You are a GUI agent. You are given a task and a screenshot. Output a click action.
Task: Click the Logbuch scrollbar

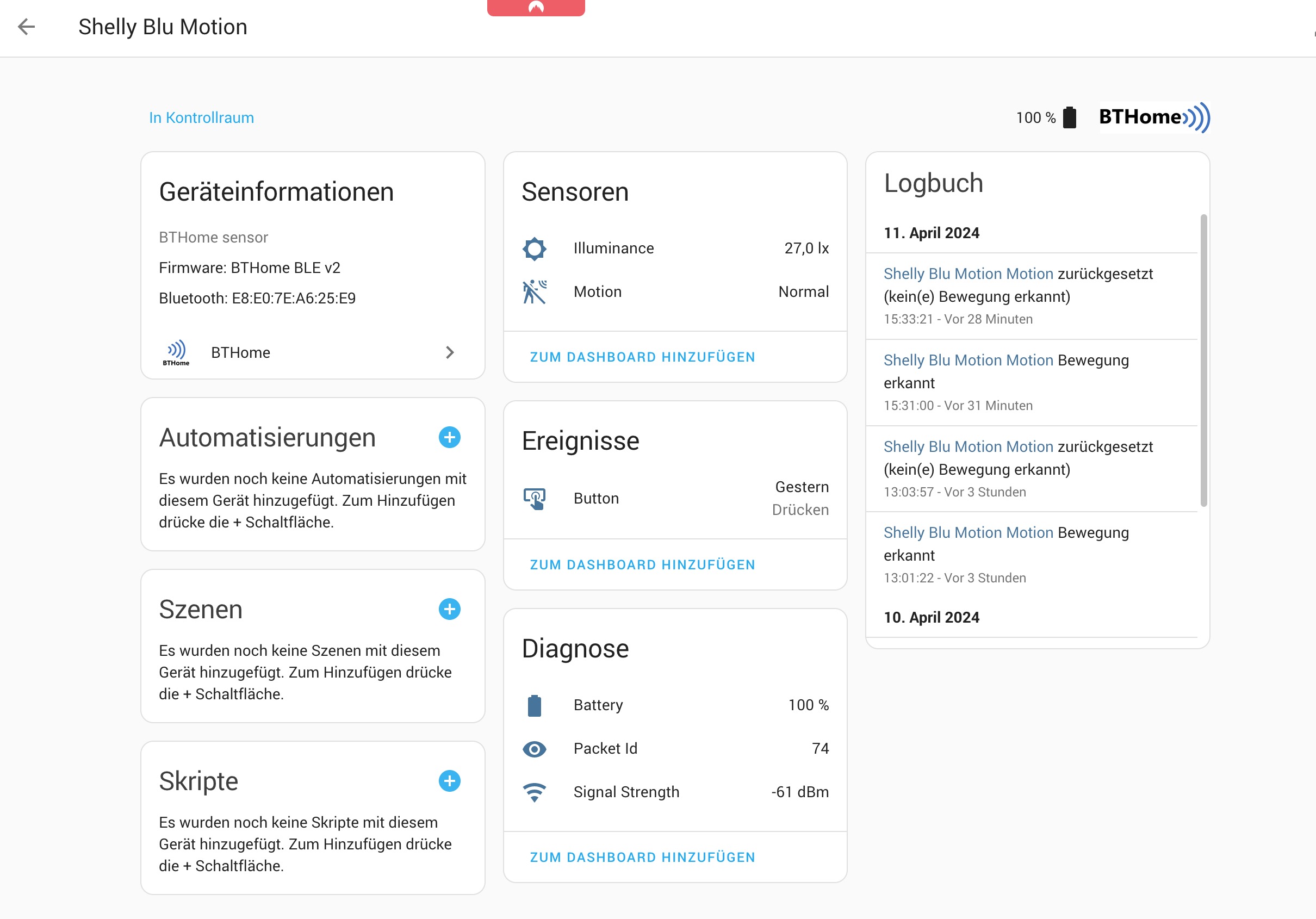point(1203,360)
